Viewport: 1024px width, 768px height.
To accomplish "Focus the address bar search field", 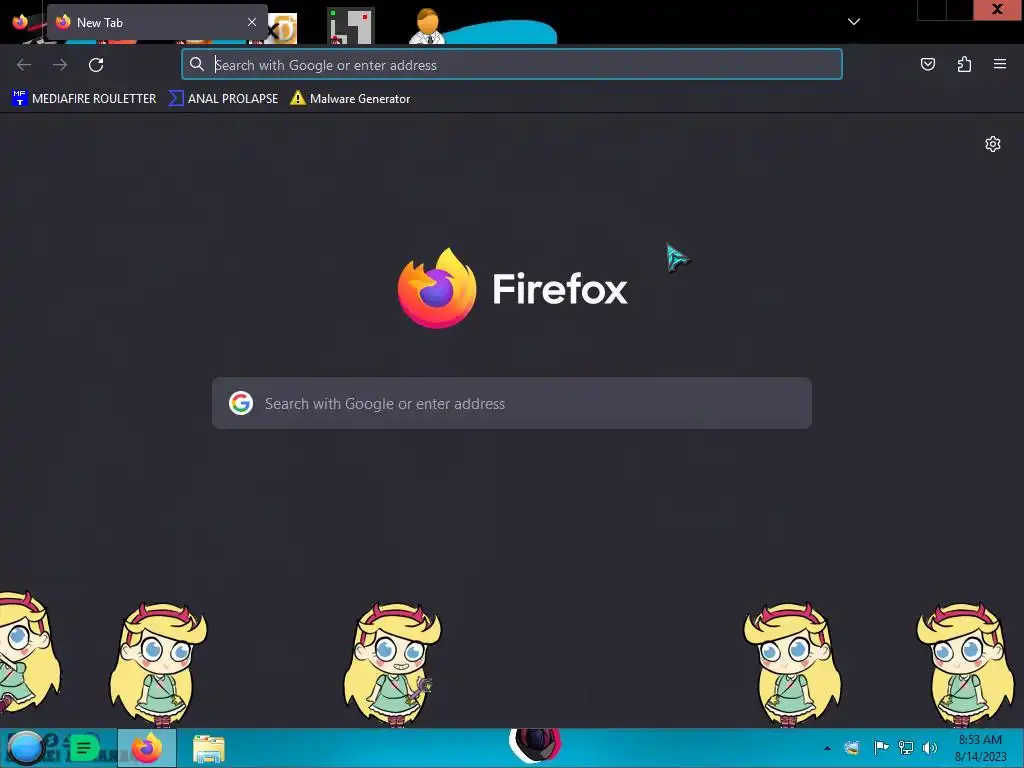I will coord(511,65).
